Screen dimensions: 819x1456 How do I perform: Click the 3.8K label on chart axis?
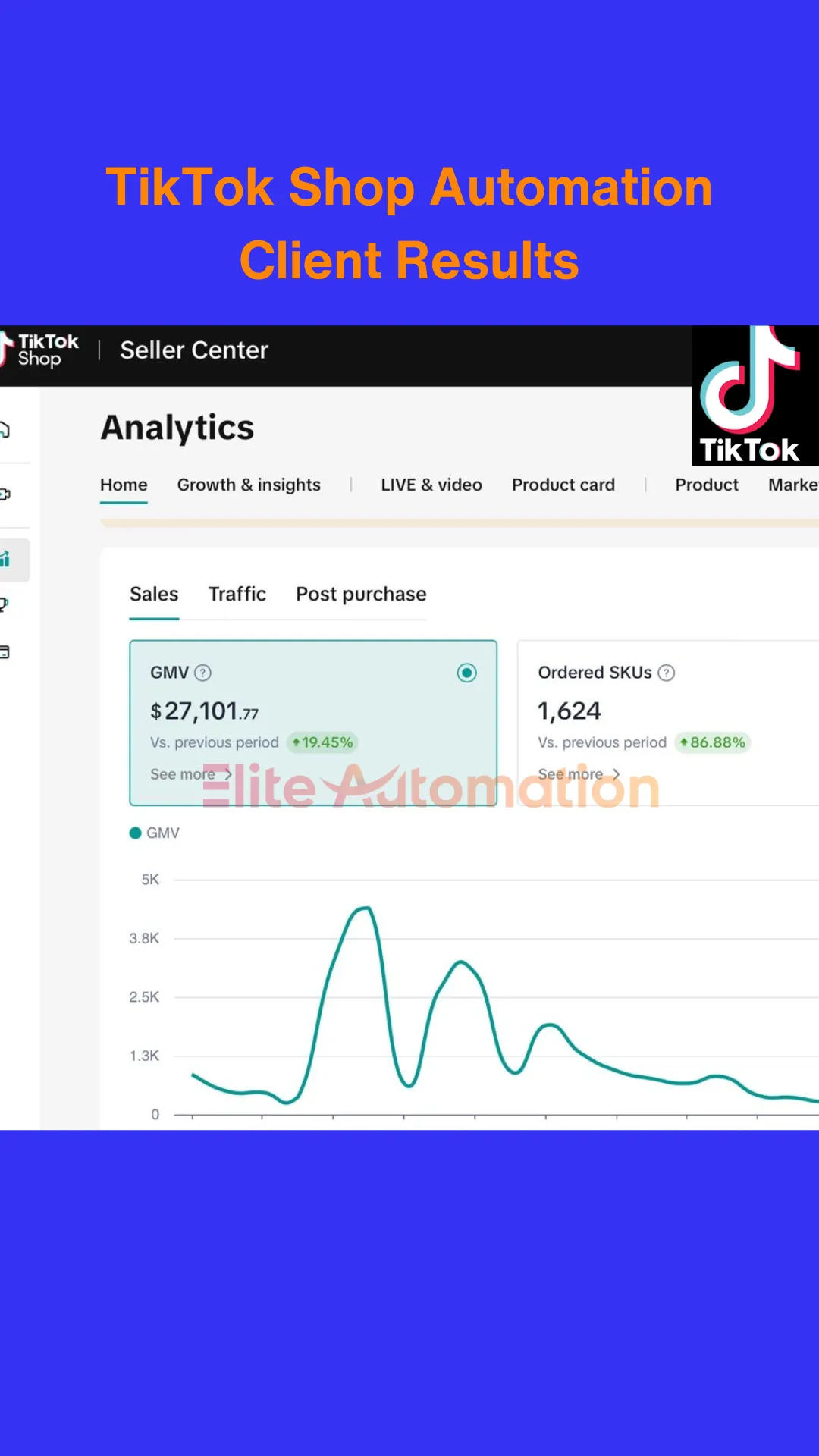144,938
